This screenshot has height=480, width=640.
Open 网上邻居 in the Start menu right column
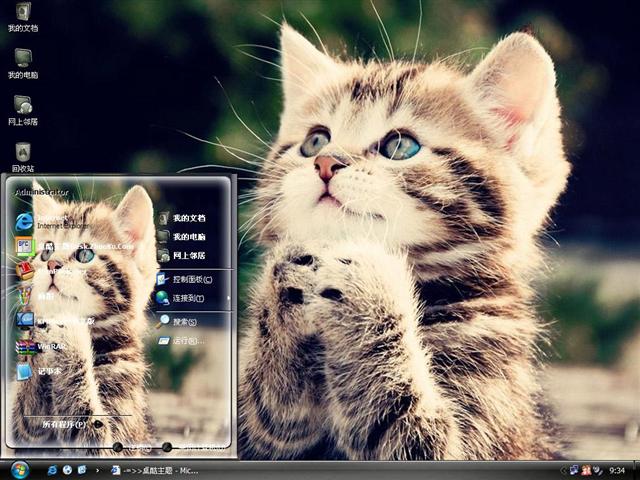click(x=182, y=256)
